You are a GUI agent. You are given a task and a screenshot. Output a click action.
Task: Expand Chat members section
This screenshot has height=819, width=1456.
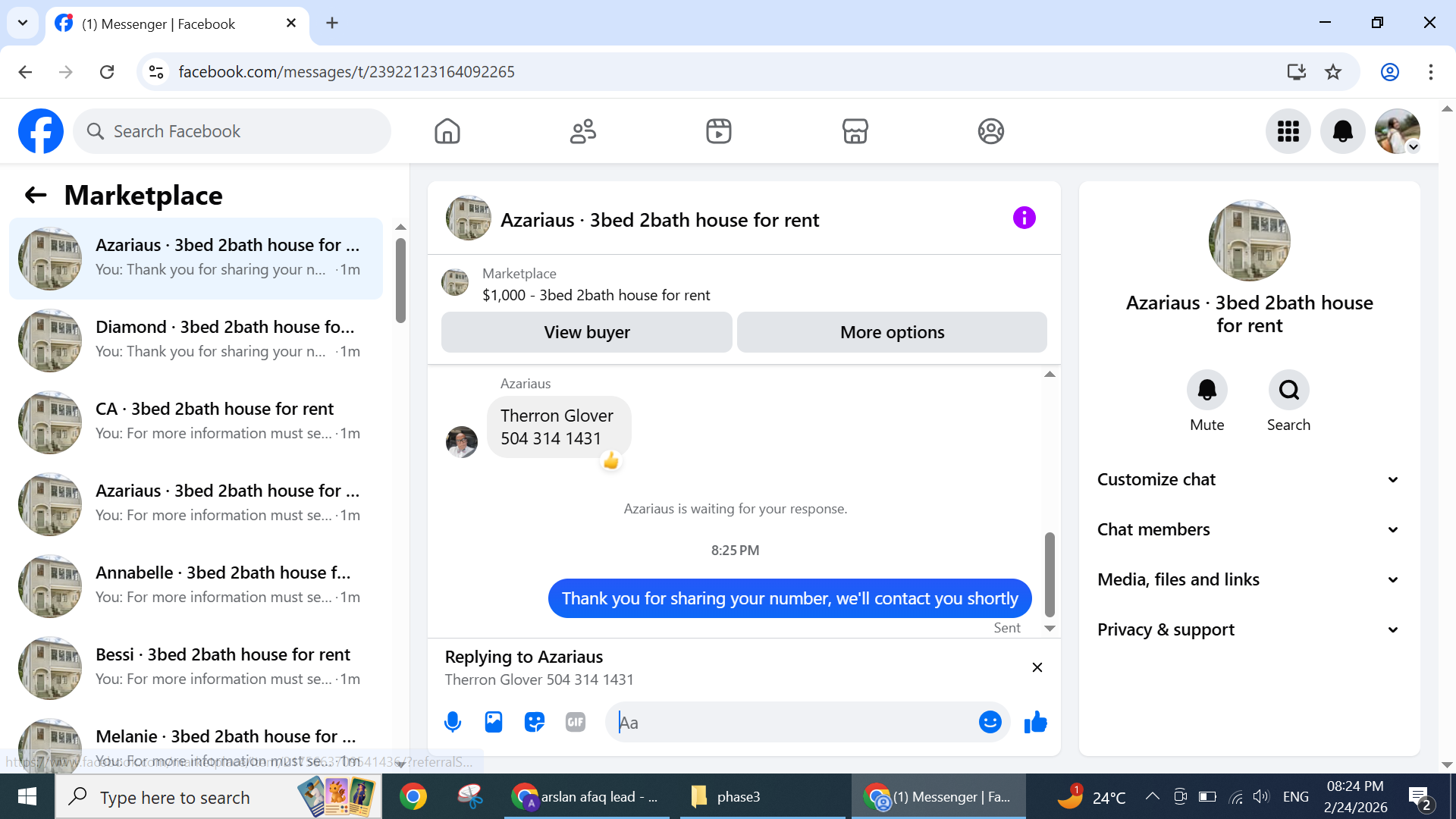pyautogui.click(x=1248, y=529)
